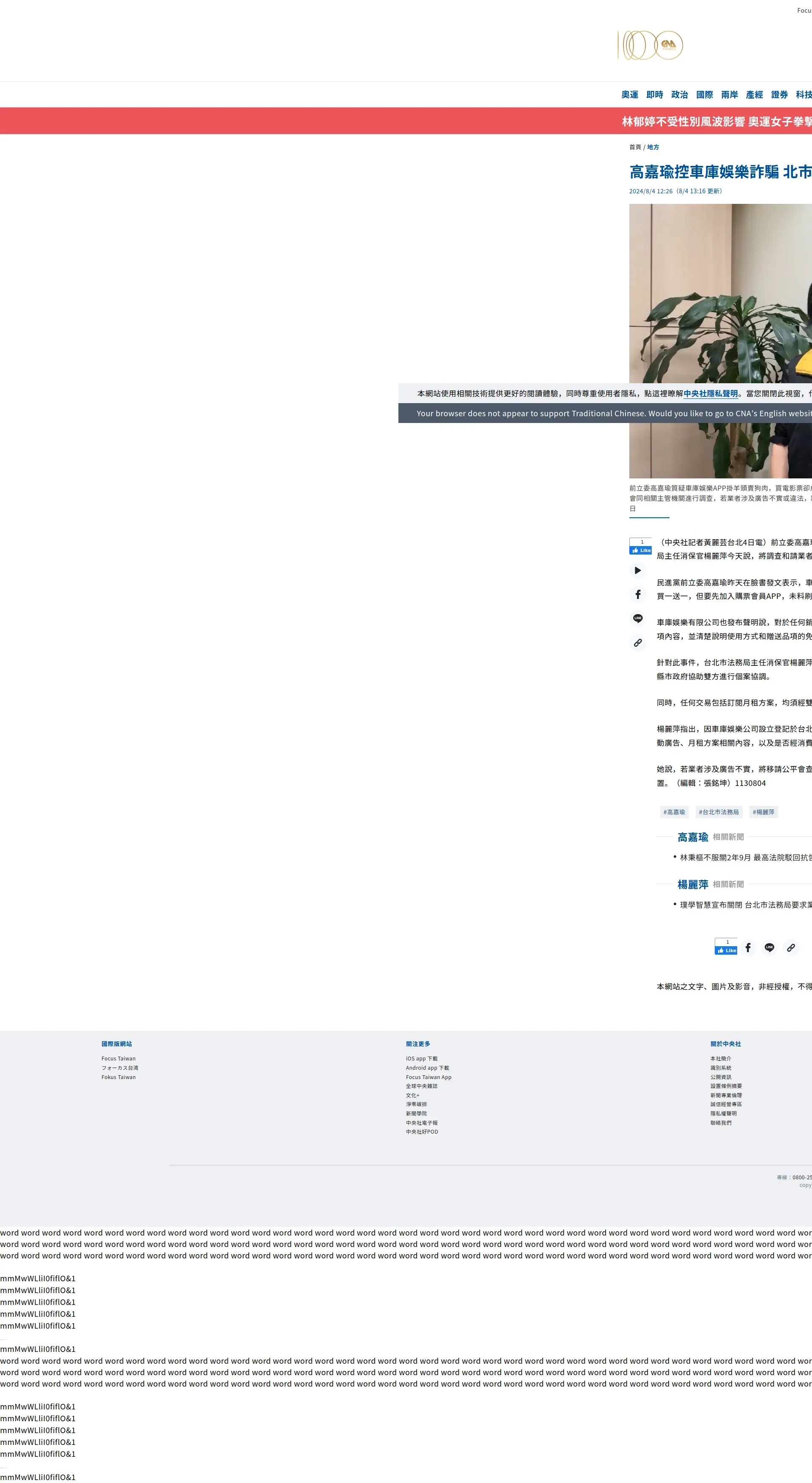Screen dimensions: 812x1483
Task: Click the CNA 100th anniversary logo
Action: coord(650,46)
